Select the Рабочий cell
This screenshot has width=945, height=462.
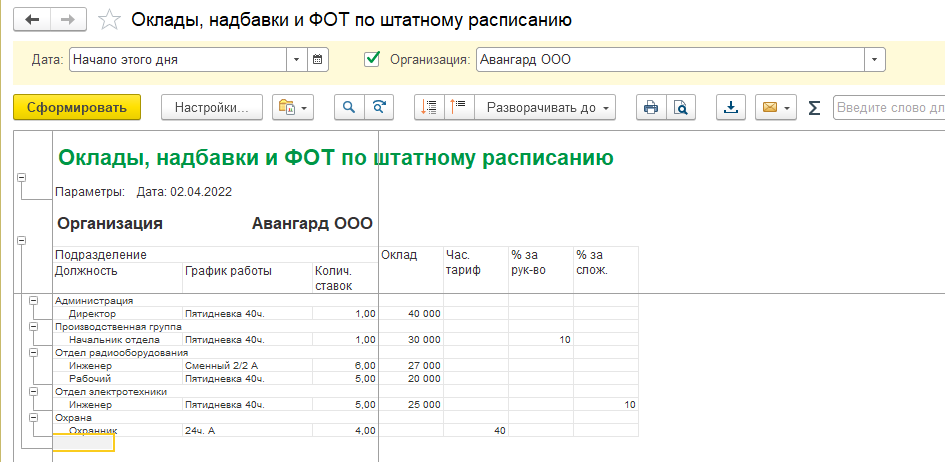[118, 378]
